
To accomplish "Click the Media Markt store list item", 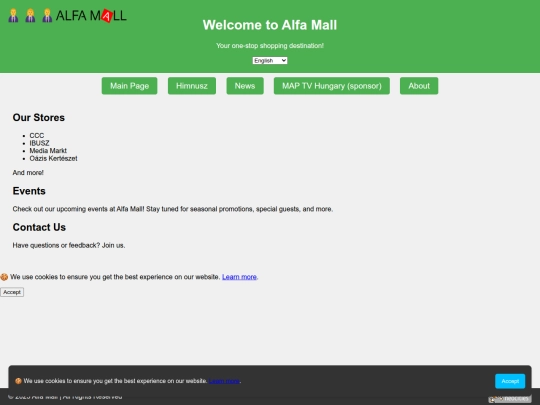I will [48, 151].
